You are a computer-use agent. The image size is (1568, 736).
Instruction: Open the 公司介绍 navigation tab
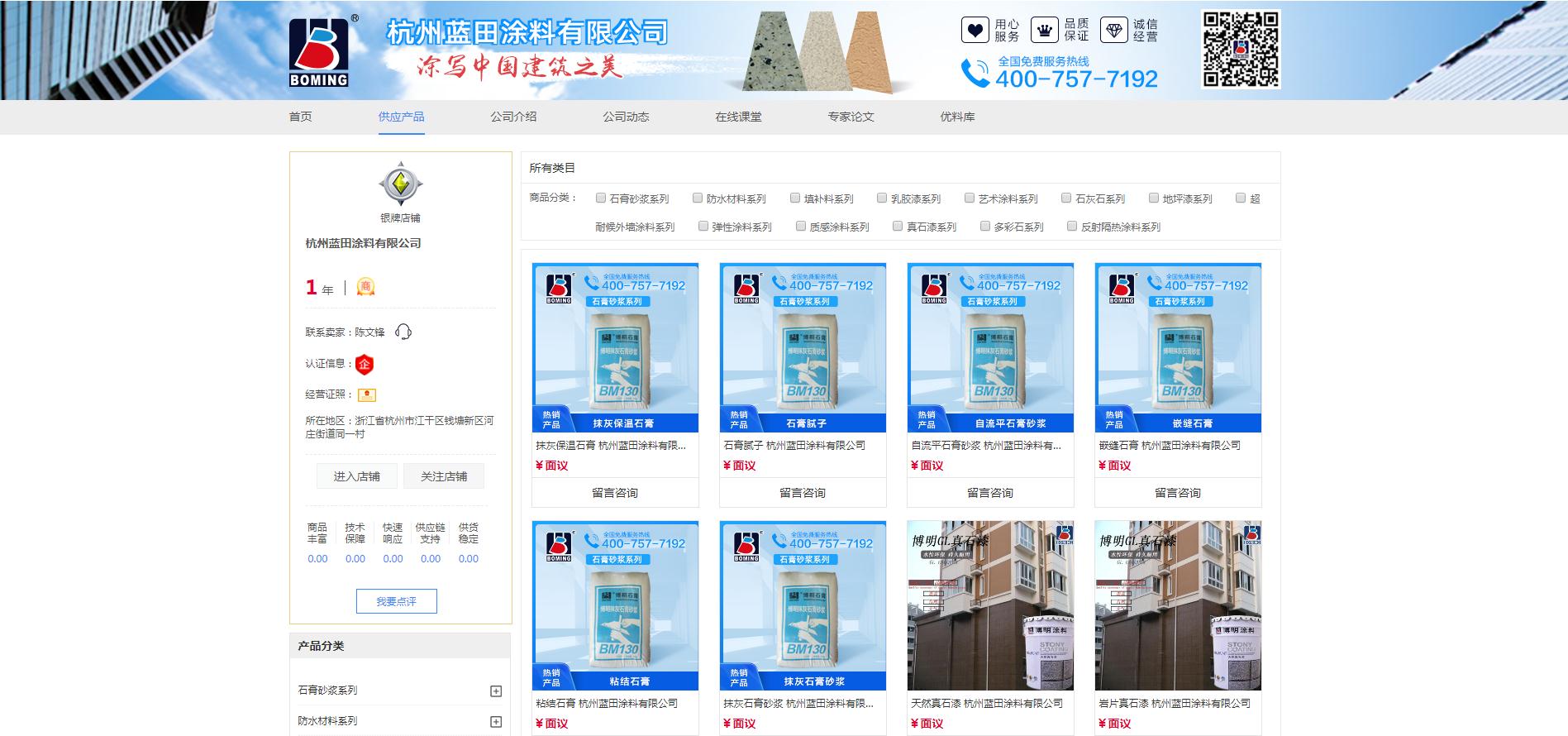(x=513, y=117)
